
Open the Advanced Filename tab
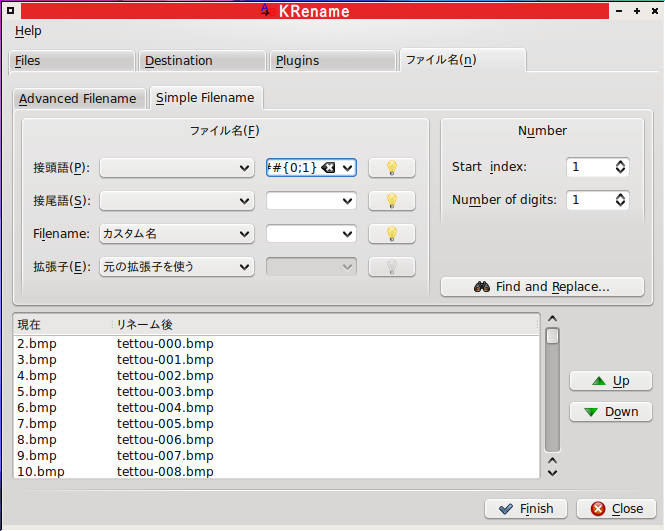(x=79, y=98)
